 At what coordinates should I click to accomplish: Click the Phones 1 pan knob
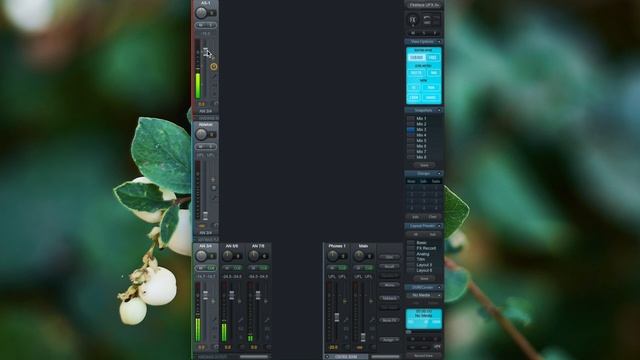pos(333,256)
